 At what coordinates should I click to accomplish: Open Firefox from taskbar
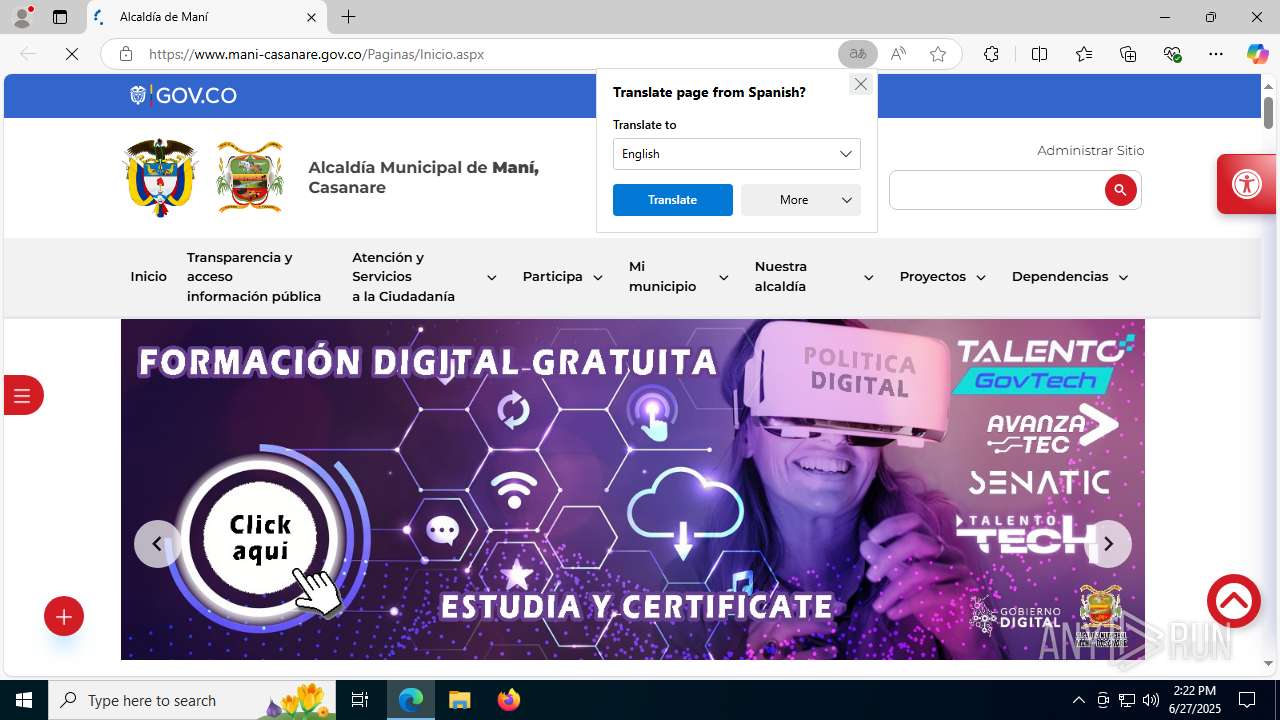(x=509, y=700)
